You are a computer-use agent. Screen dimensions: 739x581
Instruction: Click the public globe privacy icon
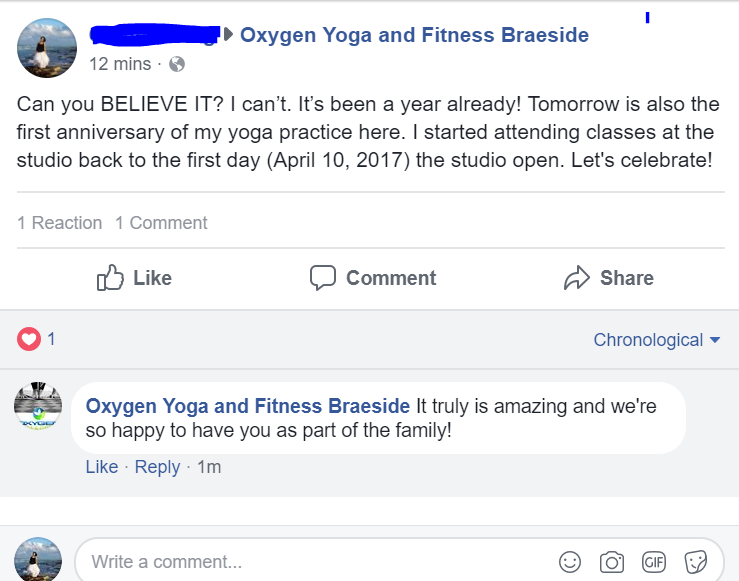pos(177,64)
